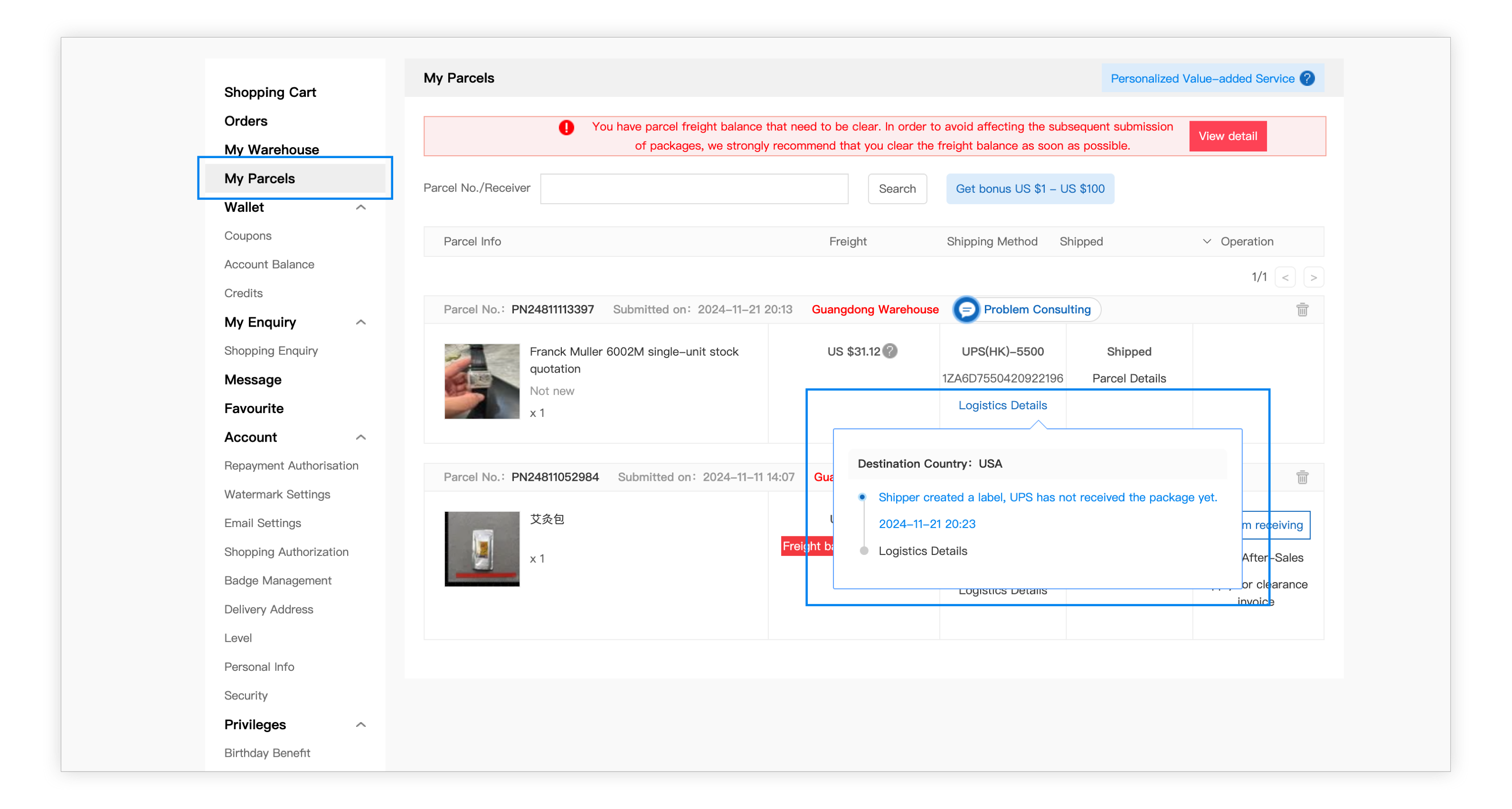Collapse the Wallet section

(x=361, y=207)
